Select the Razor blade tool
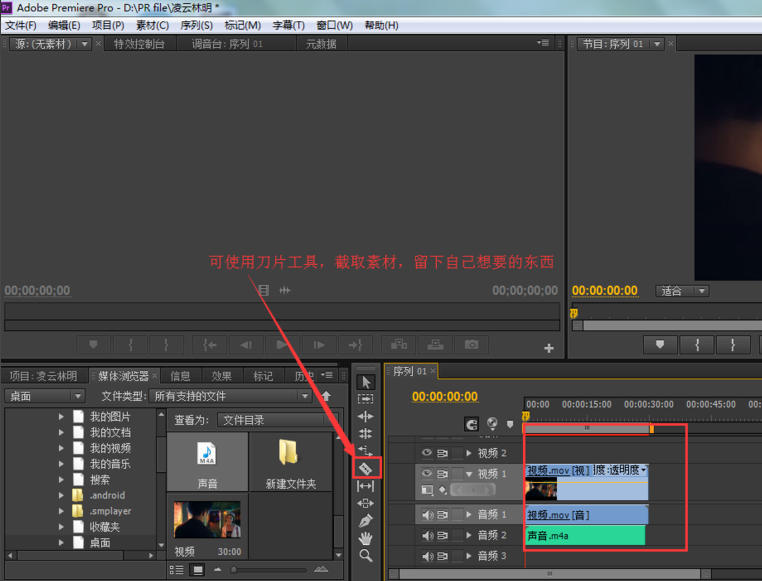The image size is (762, 581). point(366,468)
